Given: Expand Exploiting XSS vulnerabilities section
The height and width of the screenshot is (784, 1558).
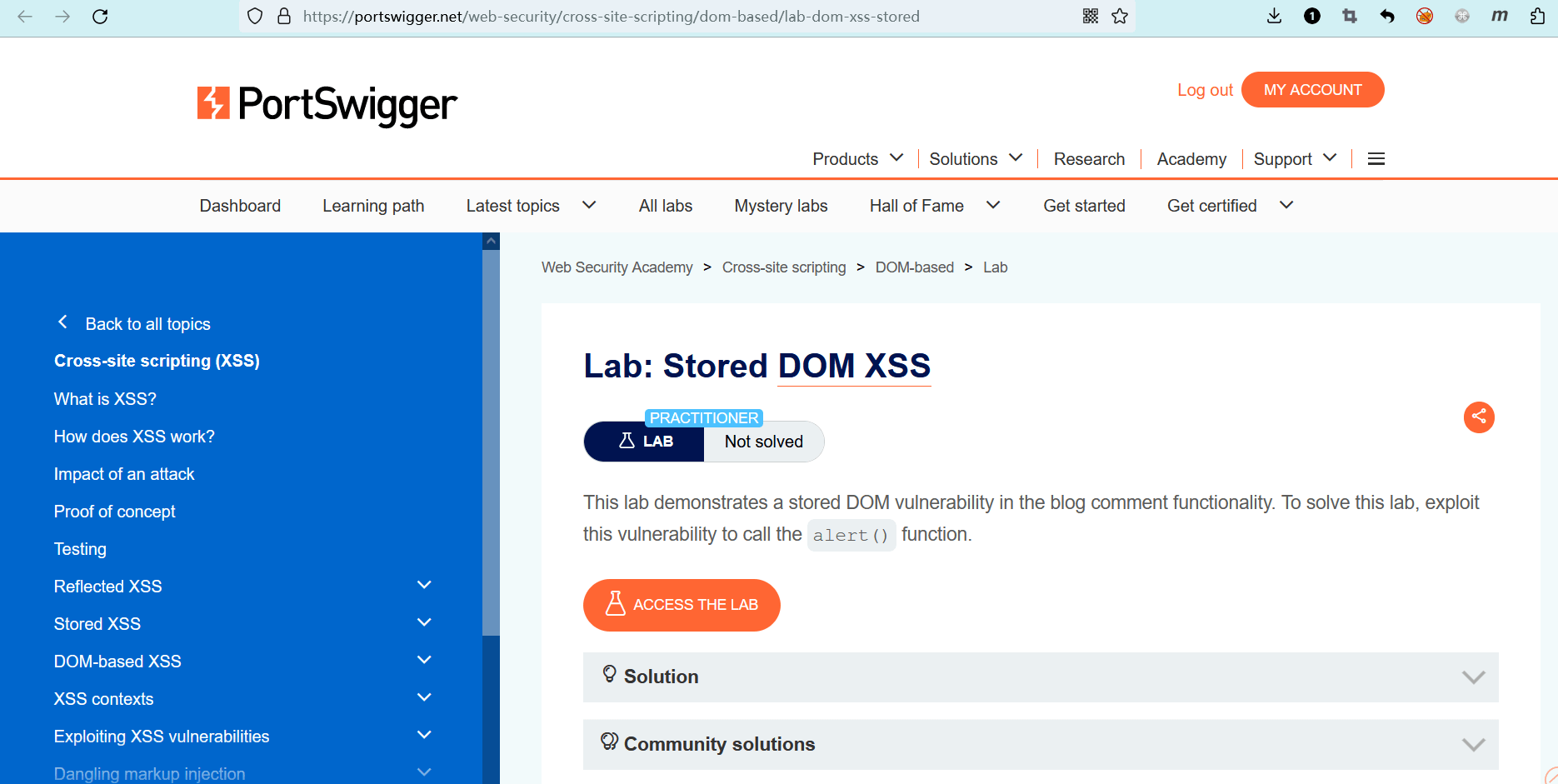Looking at the screenshot, I should 424,736.
